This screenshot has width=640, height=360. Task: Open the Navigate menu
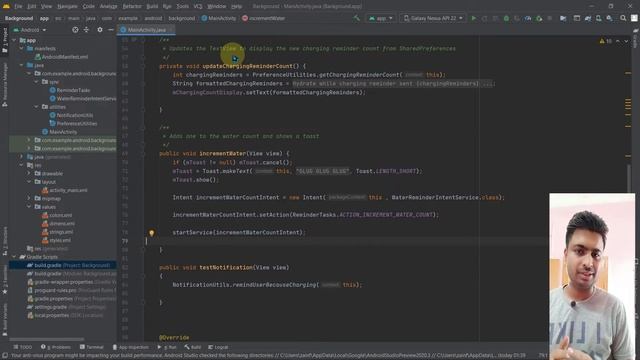(67, 6)
